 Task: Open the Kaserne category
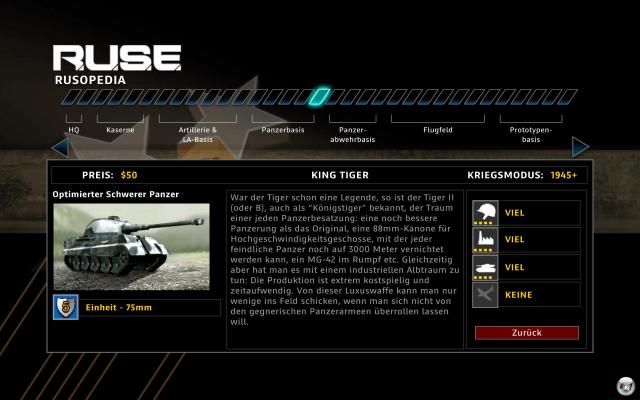point(120,130)
